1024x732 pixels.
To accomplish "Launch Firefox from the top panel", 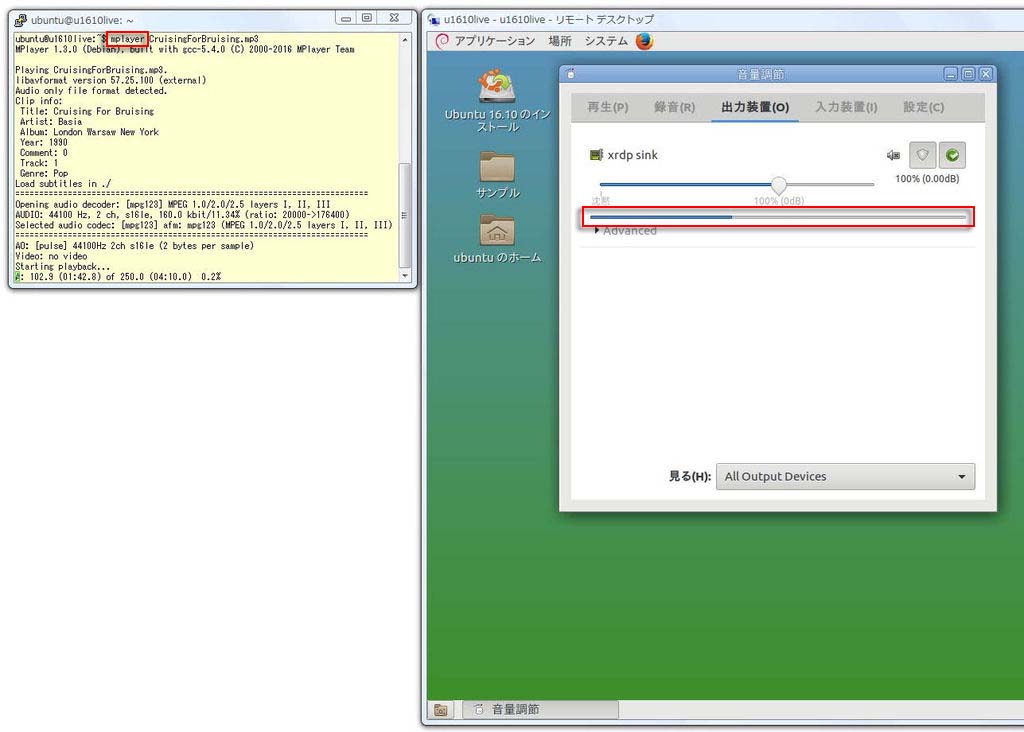I will (645, 41).
